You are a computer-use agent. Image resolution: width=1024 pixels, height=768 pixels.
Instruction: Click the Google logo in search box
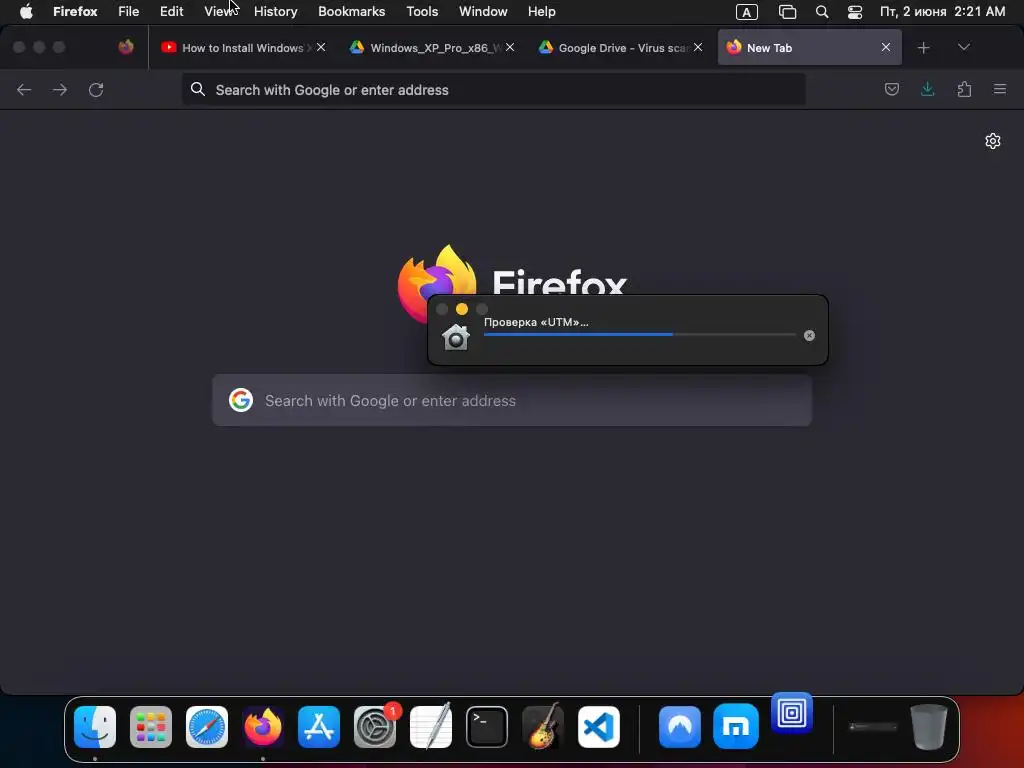[x=241, y=400]
